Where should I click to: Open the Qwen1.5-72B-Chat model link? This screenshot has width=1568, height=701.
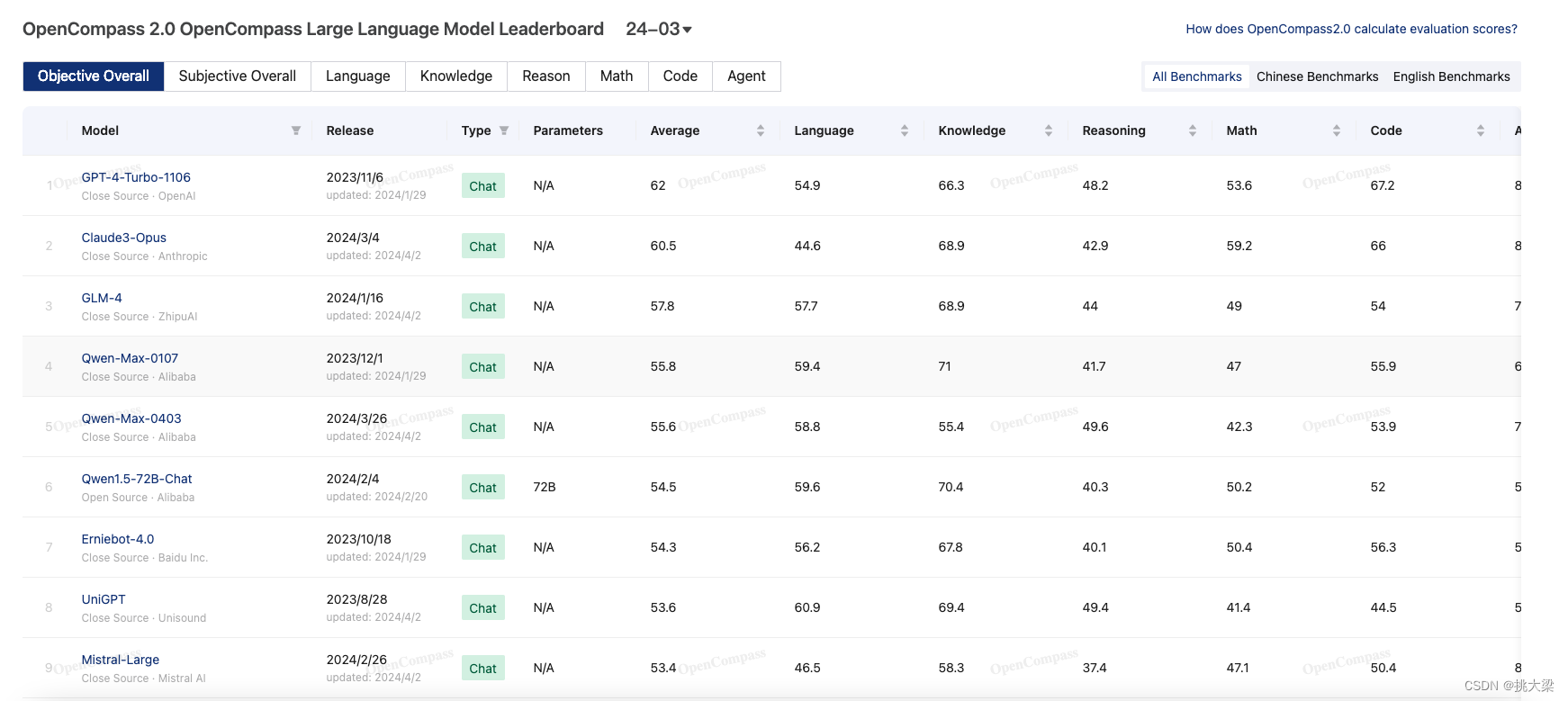point(137,479)
